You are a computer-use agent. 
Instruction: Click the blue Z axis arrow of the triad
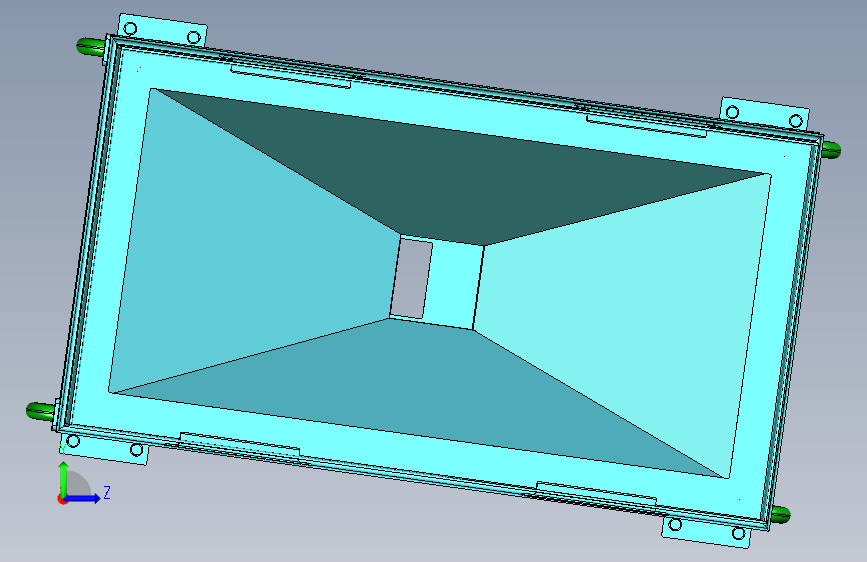(83, 498)
